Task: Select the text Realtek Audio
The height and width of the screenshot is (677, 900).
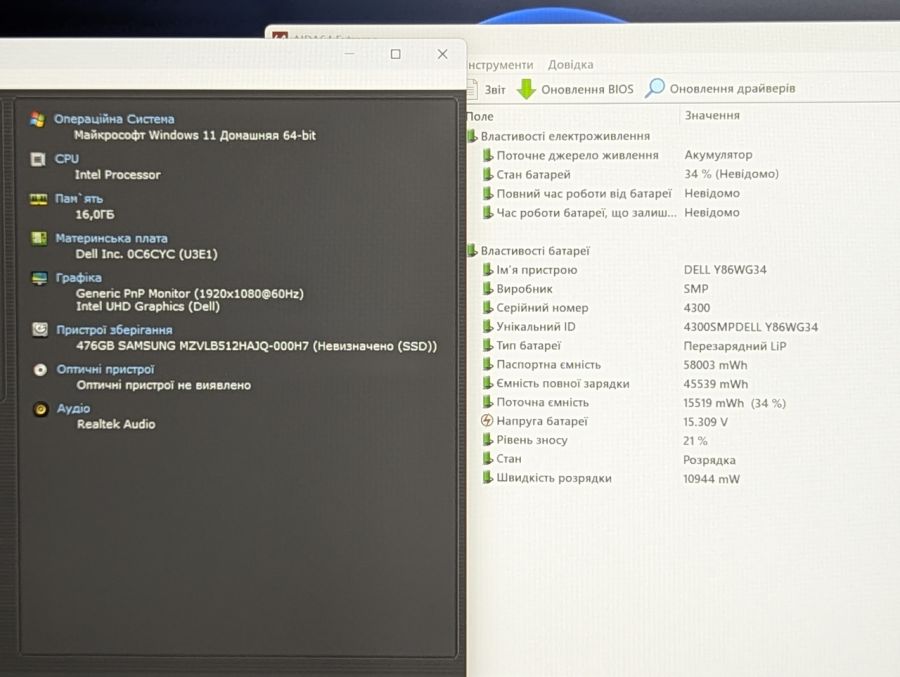Action: point(117,424)
